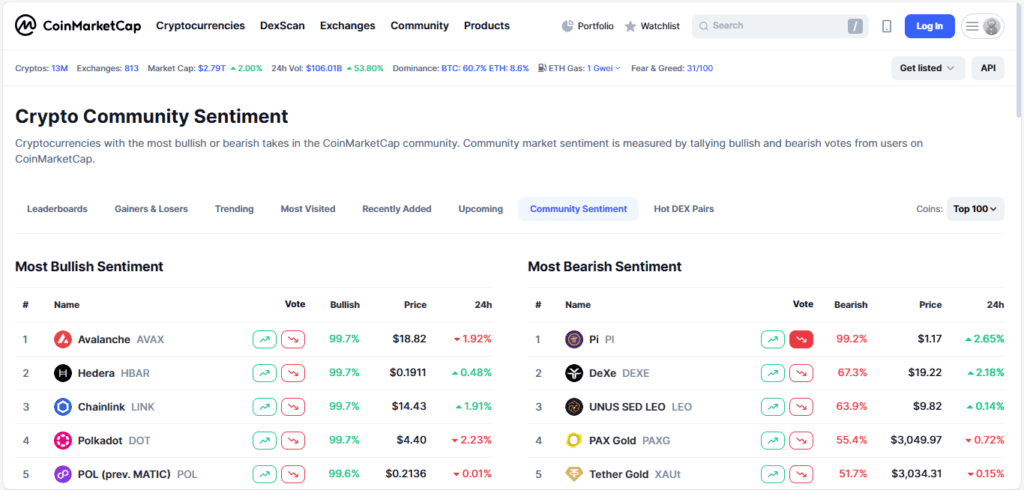Image resolution: width=1024 pixels, height=490 pixels.
Task: Vote bullish on DeXe
Action: 773,373
